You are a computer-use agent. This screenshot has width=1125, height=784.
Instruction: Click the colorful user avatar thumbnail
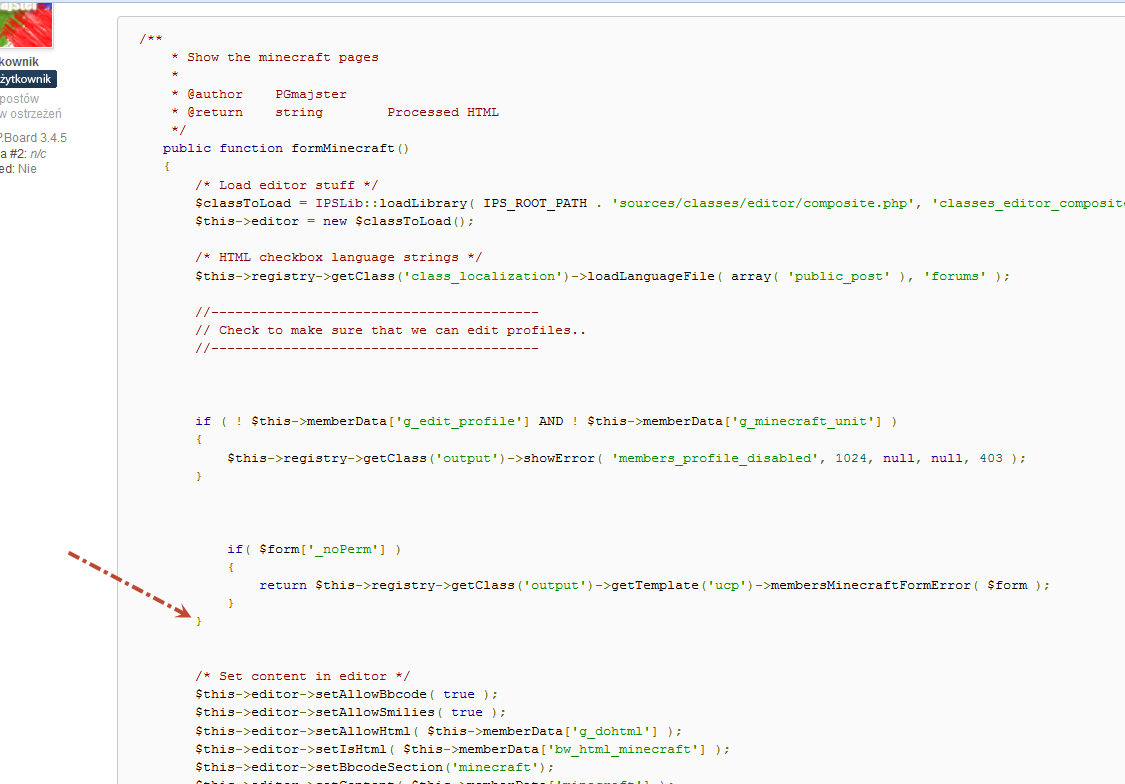pos(26,24)
